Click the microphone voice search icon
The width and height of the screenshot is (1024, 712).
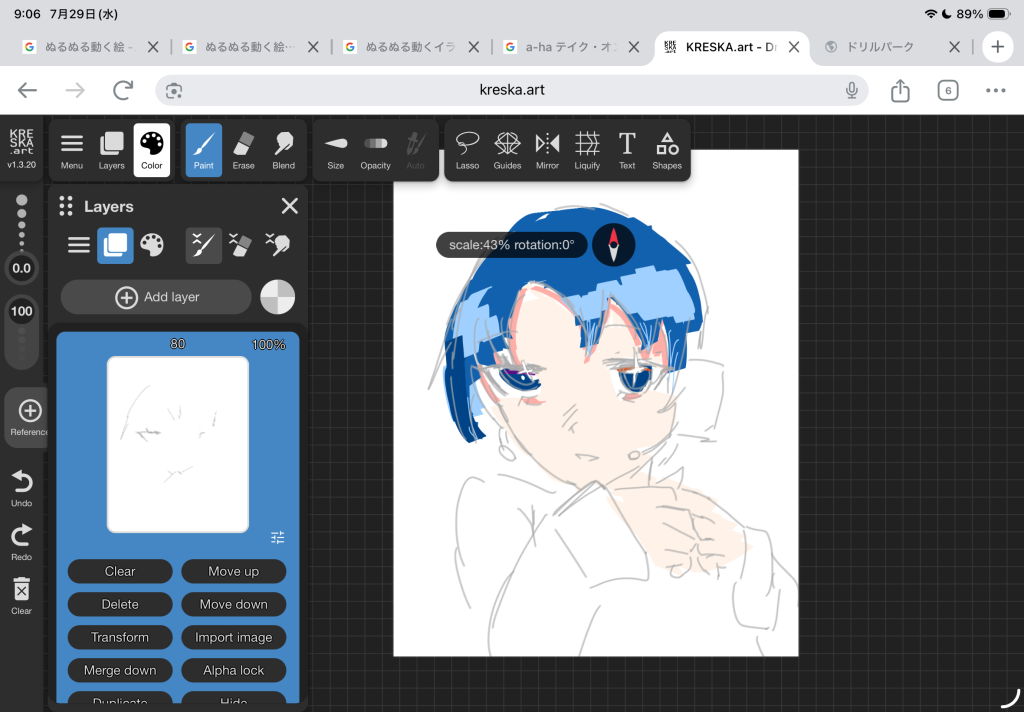852,90
